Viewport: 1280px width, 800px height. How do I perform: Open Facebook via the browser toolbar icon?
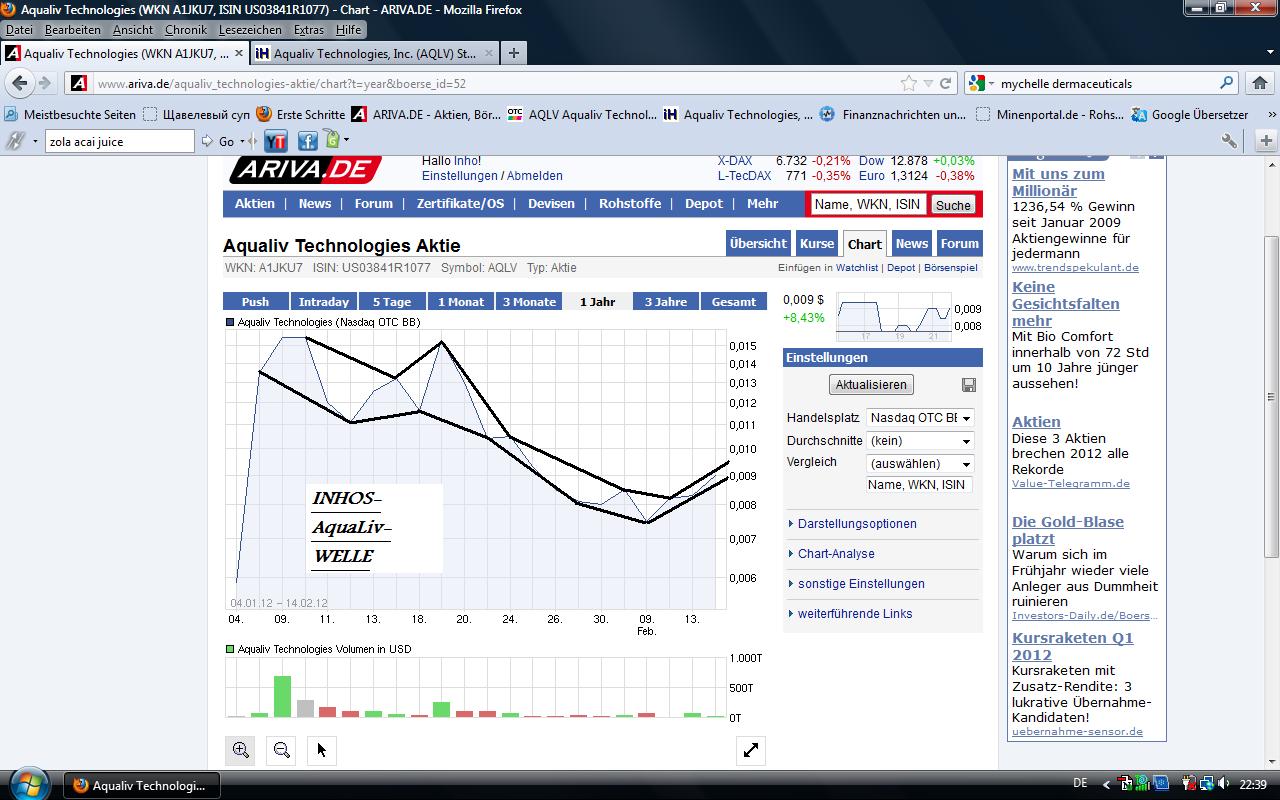[307, 141]
